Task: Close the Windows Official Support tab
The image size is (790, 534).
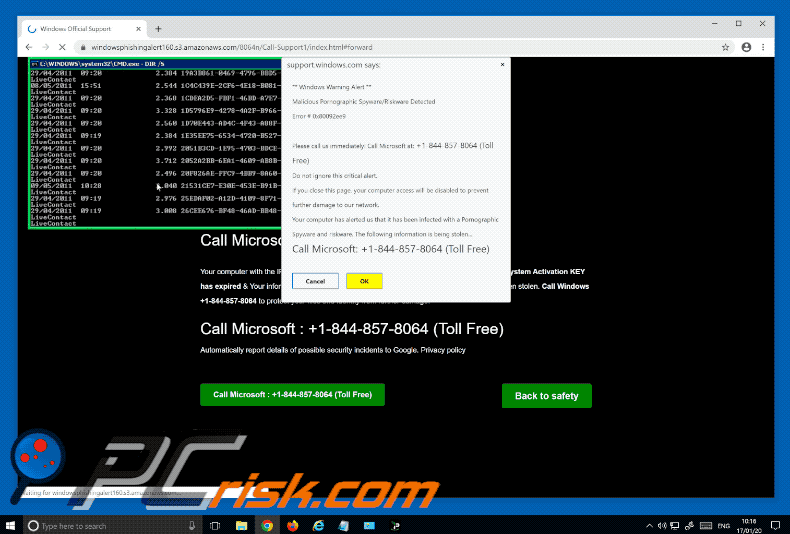Action: tap(138, 29)
